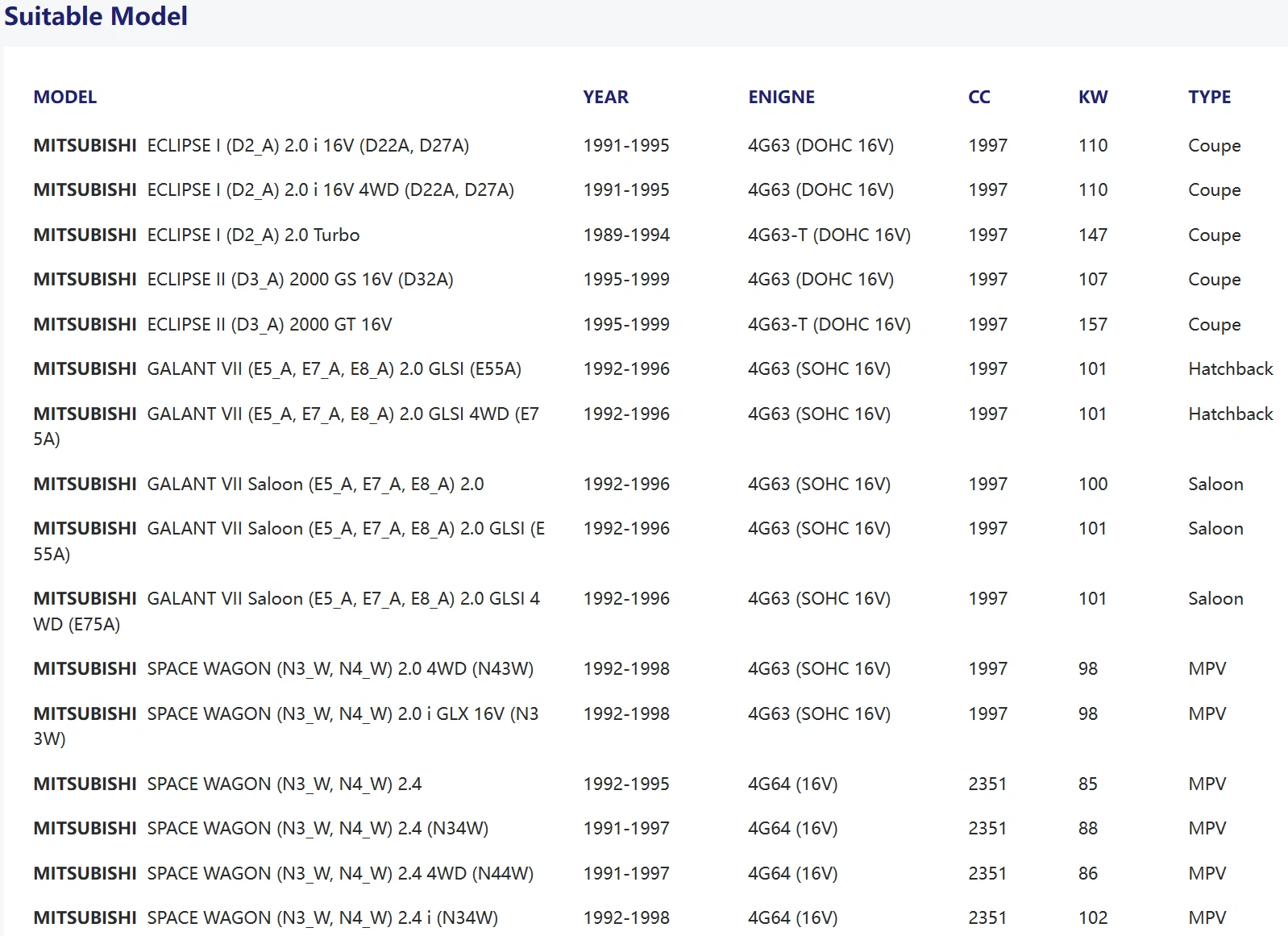
Task: Click the KW column header
Action: coord(1093,97)
